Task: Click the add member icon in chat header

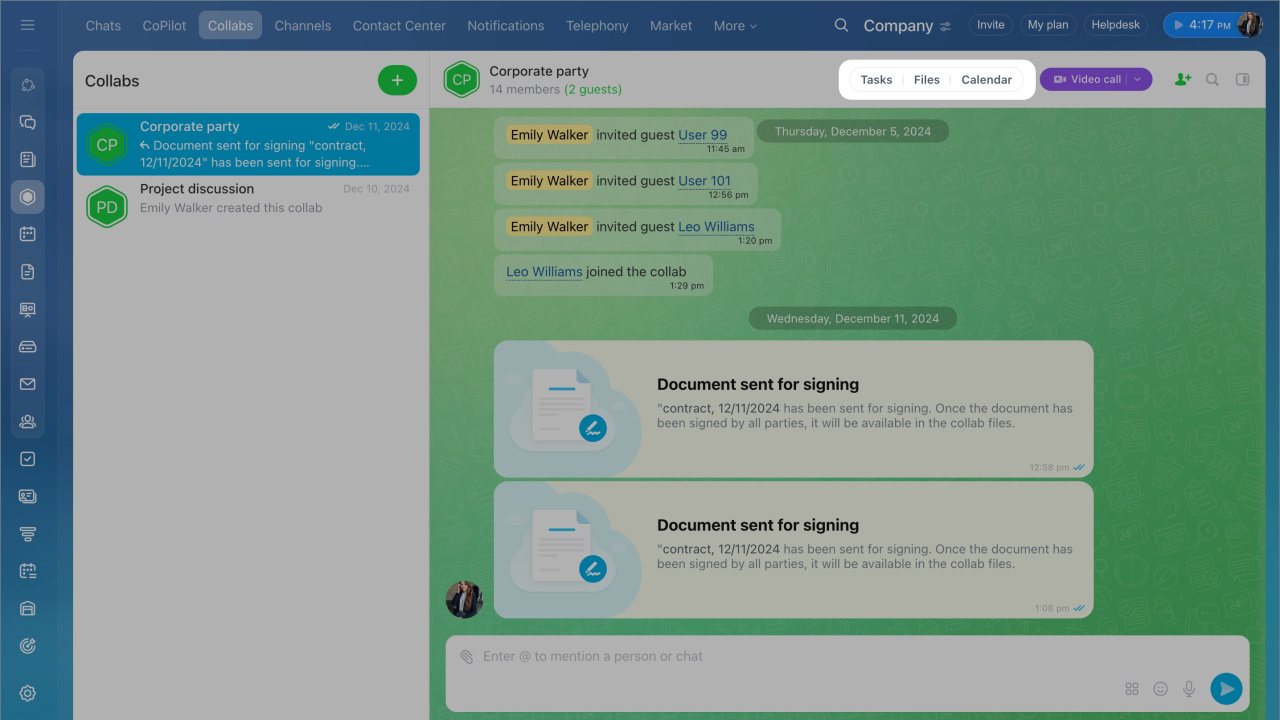Action: click(x=1183, y=80)
